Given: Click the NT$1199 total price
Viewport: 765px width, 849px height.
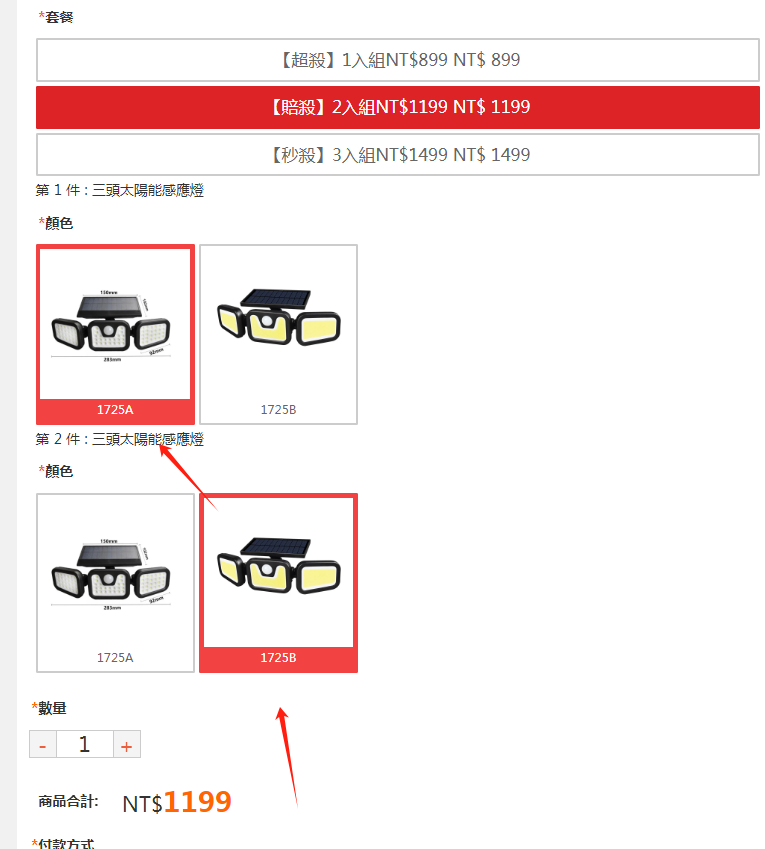Looking at the screenshot, I should click(x=177, y=802).
